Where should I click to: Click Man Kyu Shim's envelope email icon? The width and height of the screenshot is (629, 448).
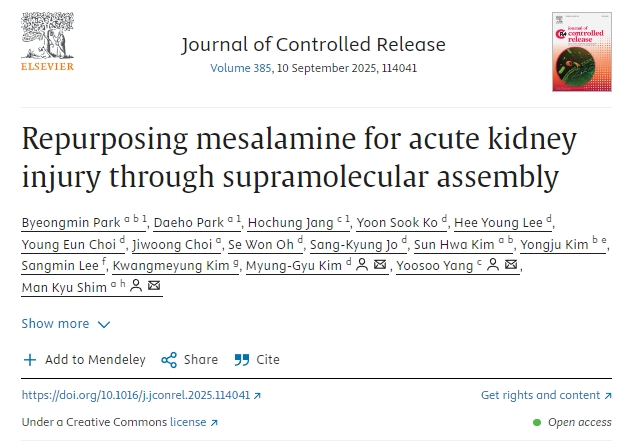coord(153,287)
